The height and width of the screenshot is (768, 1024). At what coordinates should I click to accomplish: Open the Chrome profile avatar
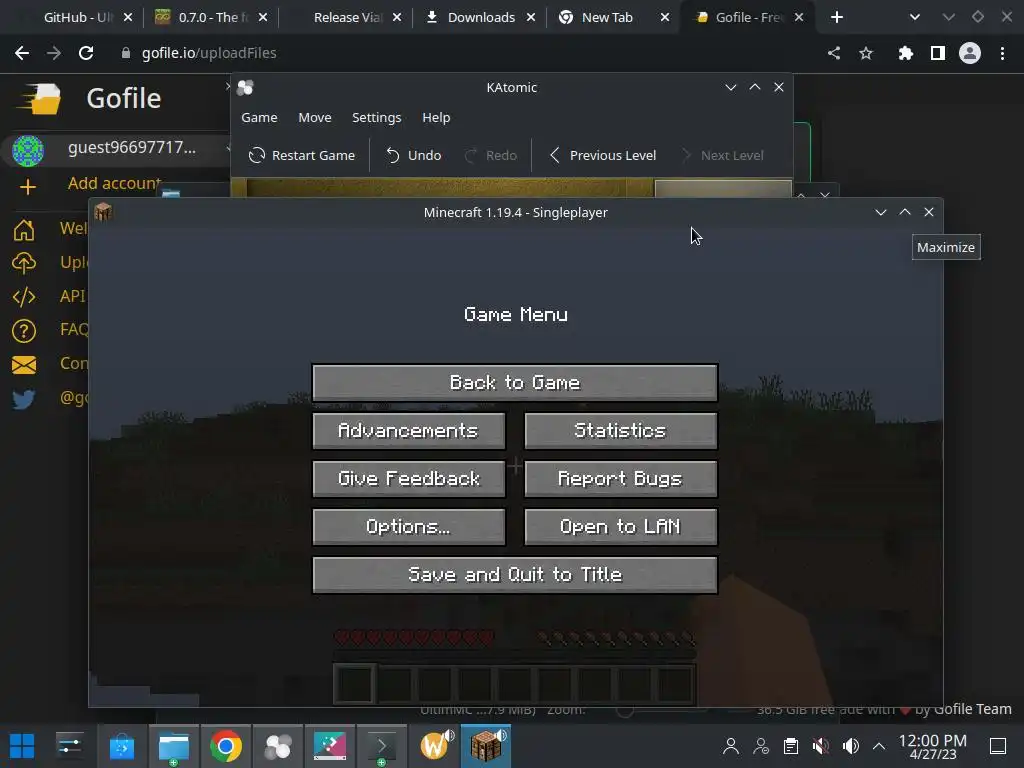coord(970,53)
